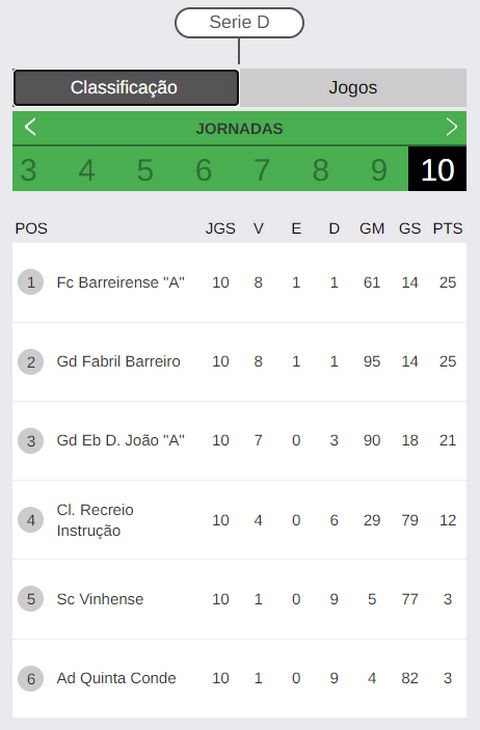
Task: Select jornada 6
Action: click(x=204, y=169)
